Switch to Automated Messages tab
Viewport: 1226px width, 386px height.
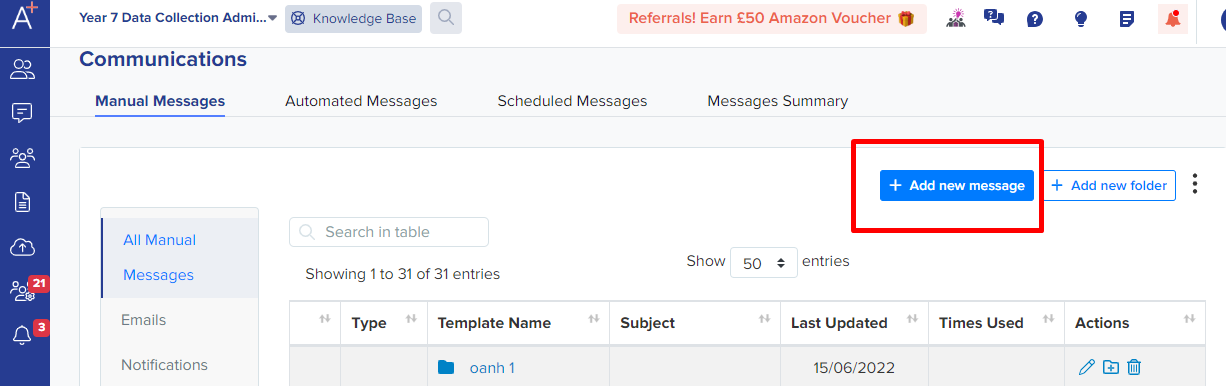pos(361,101)
